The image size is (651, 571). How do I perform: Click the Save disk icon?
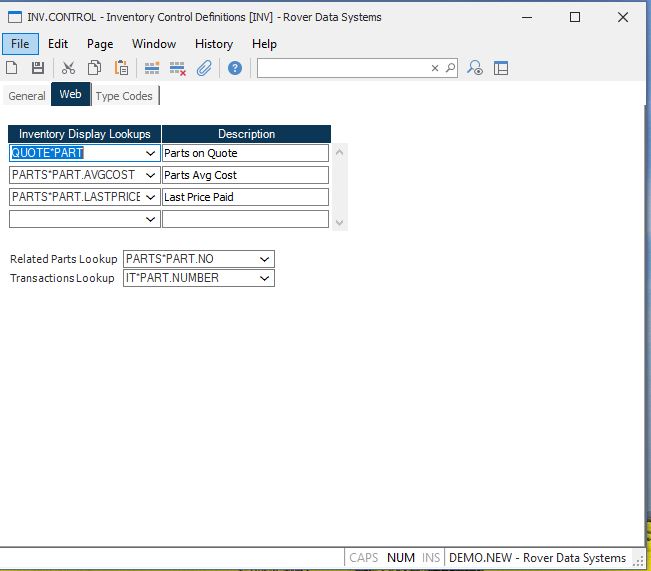38,68
